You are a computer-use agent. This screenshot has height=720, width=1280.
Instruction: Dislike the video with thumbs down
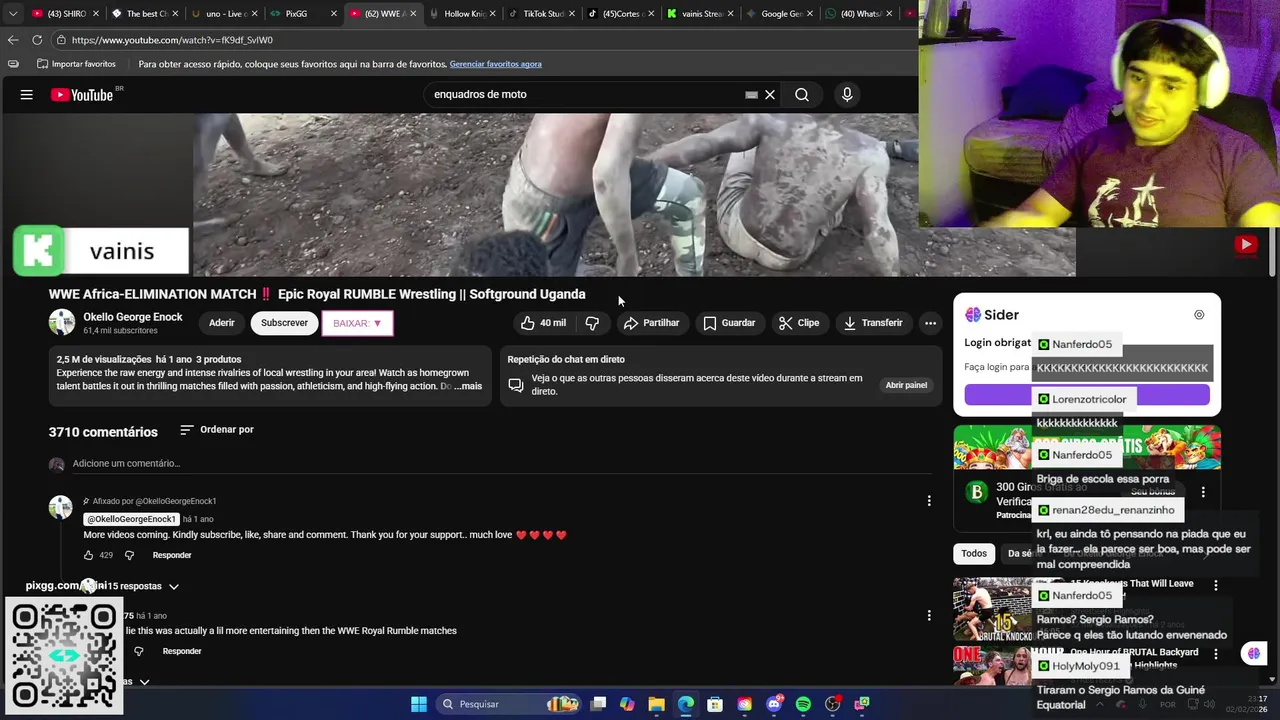click(x=592, y=323)
